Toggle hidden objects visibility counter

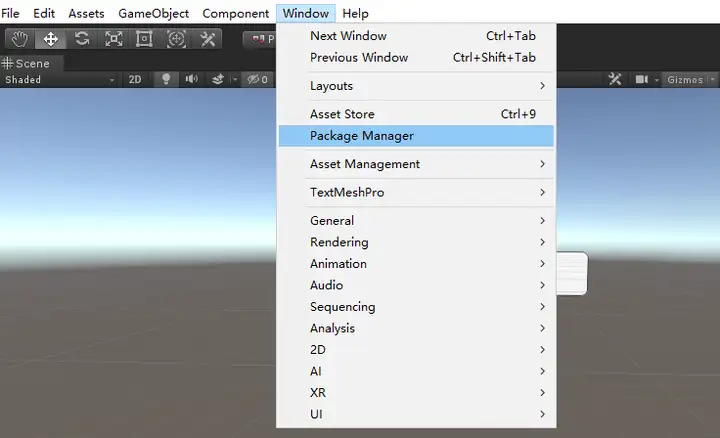click(257, 79)
